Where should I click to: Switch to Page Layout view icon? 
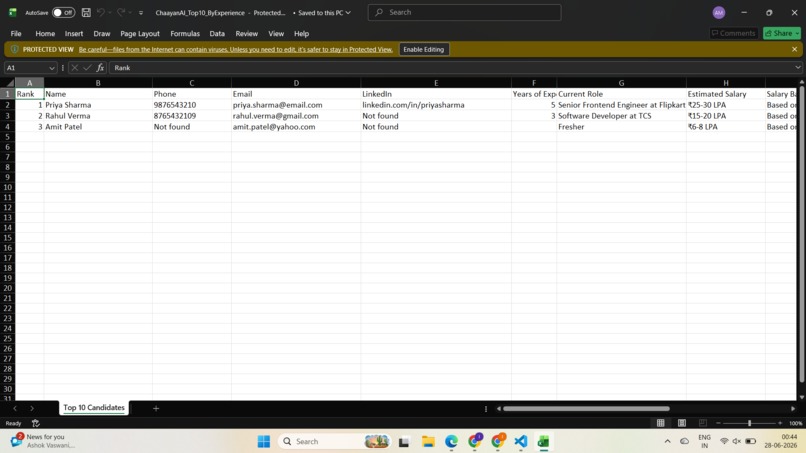point(682,423)
